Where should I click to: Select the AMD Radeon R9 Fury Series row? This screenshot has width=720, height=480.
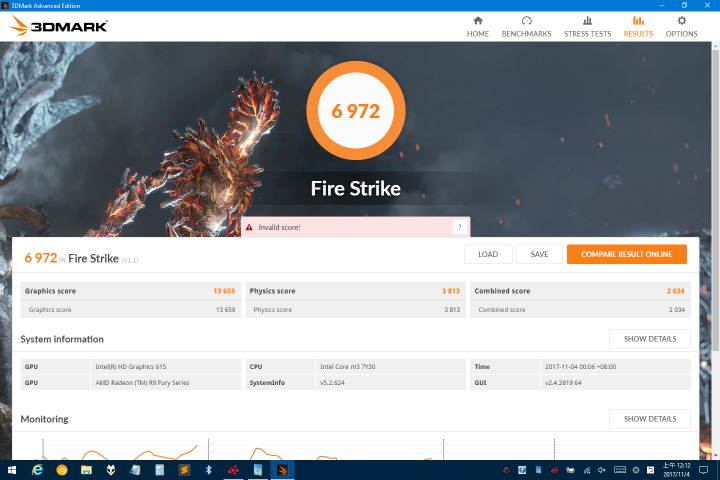click(131, 382)
